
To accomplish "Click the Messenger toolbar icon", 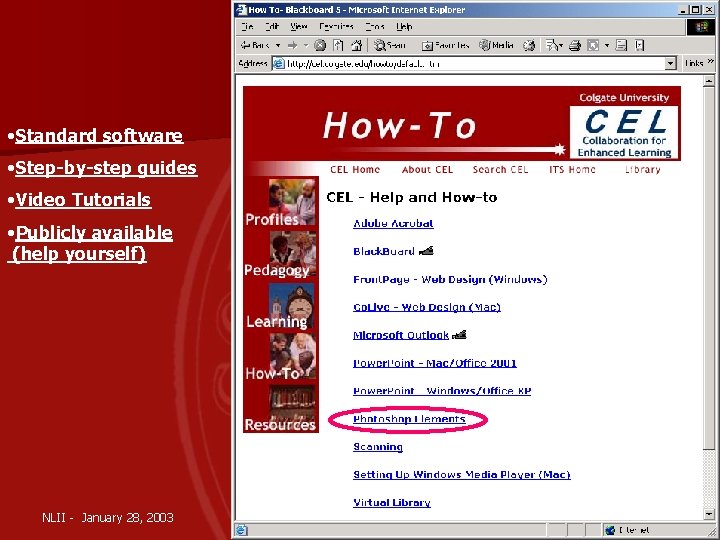I will click(x=640, y=45).
